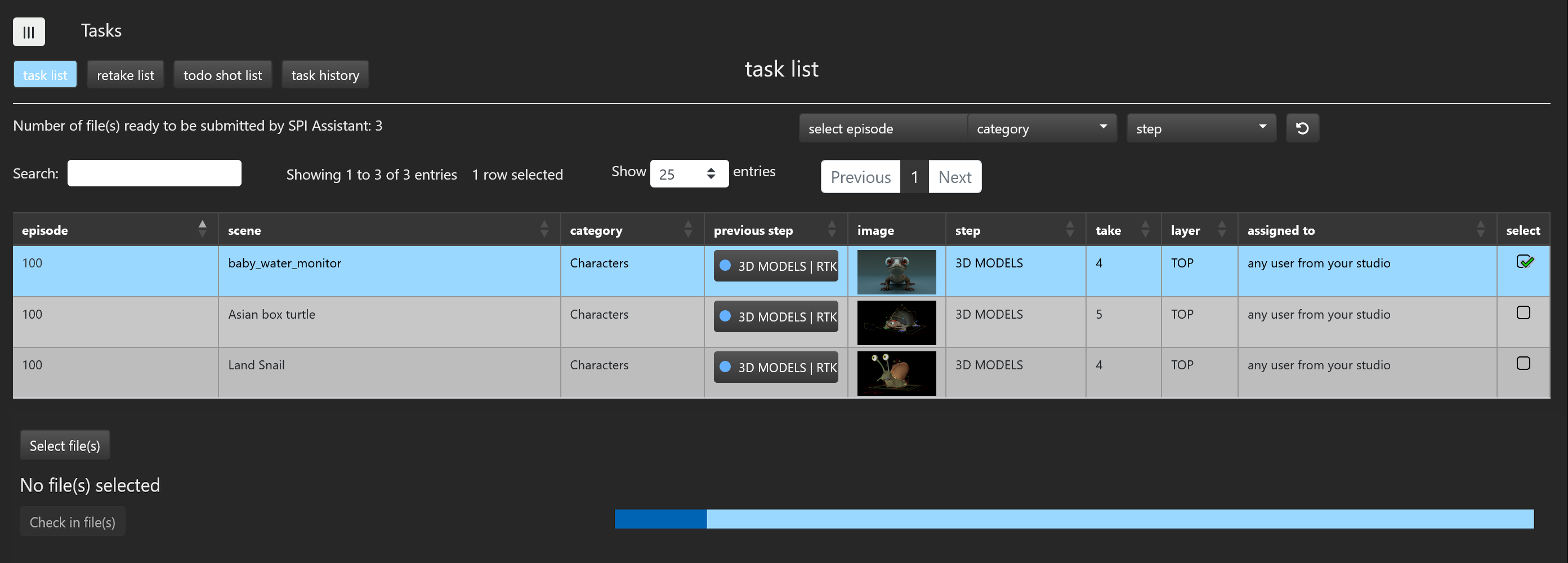Sort by category column sort icon
The width and height of the screenshot is (1568, 563).
[688, 230]
